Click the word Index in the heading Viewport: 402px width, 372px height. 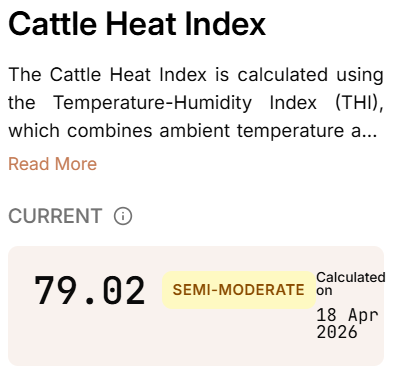(x=225, y=24)
